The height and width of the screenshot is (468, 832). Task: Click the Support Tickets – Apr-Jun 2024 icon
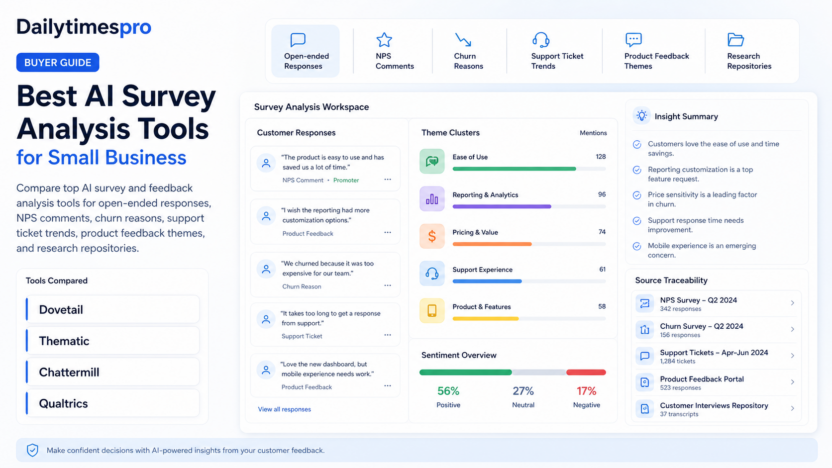645,356
